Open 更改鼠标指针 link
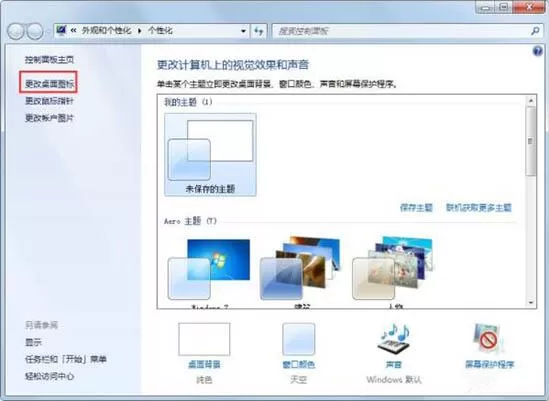Screen dimensions: 549x401 coord(49,101)
